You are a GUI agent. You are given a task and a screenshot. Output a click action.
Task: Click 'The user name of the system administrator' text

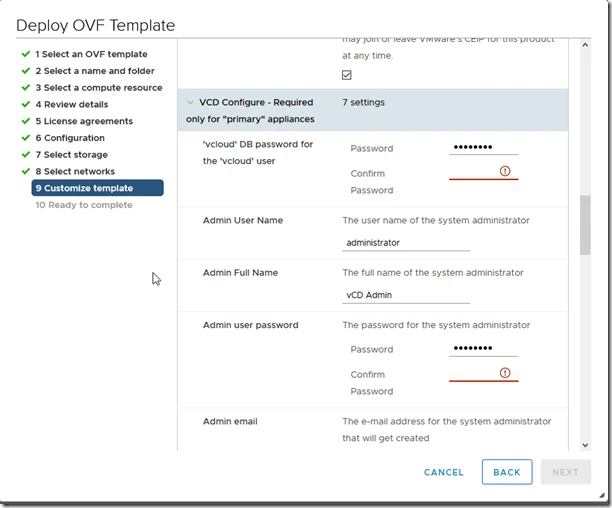point(436,220)
